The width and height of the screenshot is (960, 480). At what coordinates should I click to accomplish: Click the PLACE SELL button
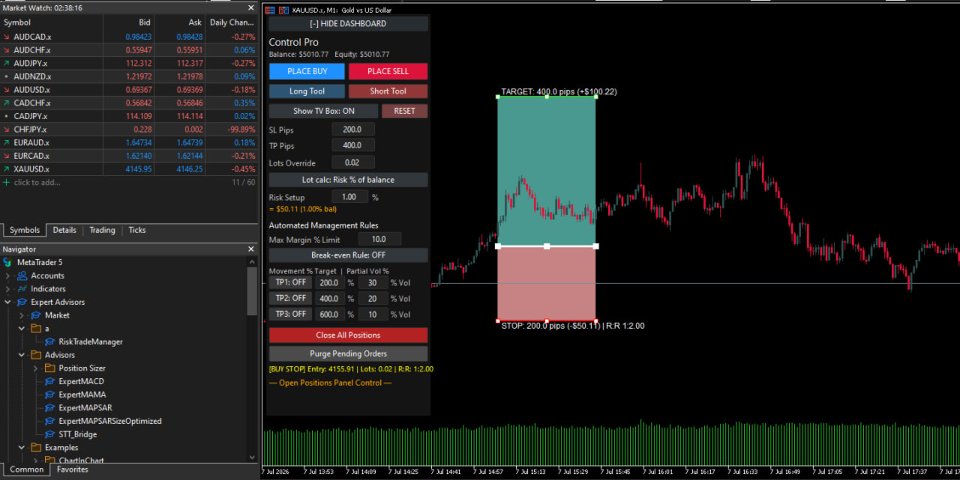point(388,72)
